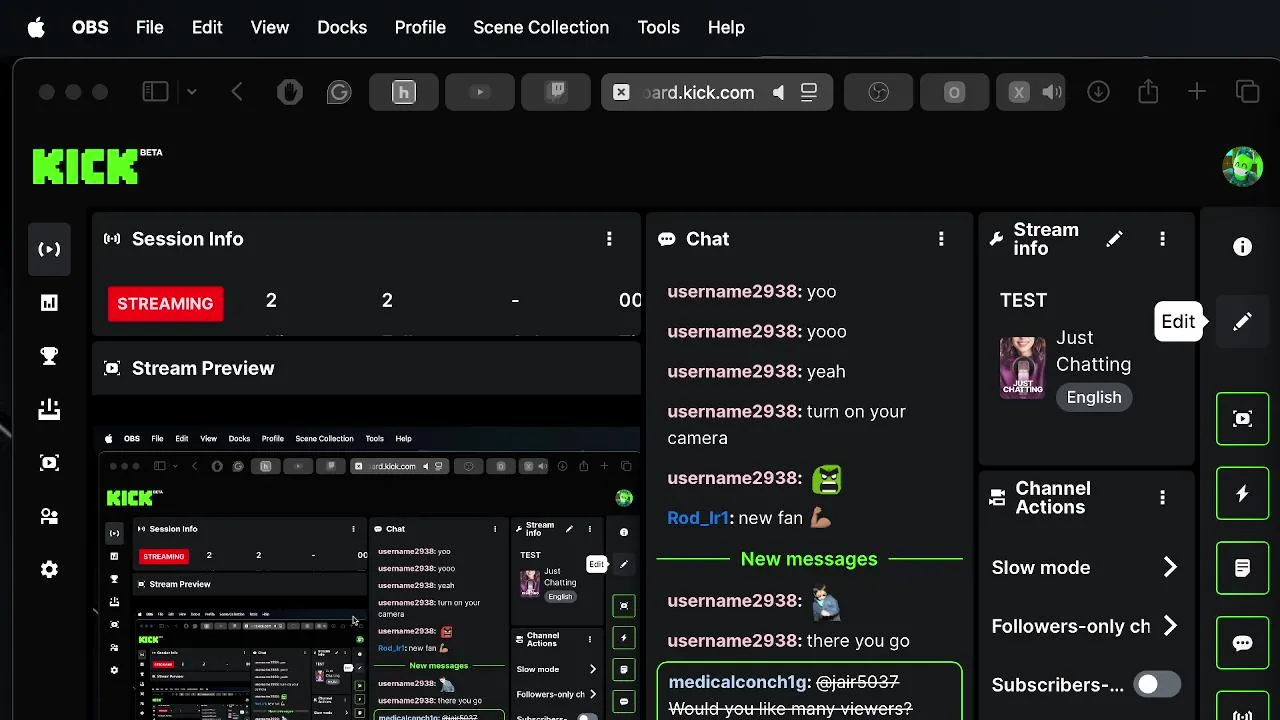Open the profile avatar menu
Image resolution: width=1280 pixels, height=720 pixels.
(x=1242, y=166)
